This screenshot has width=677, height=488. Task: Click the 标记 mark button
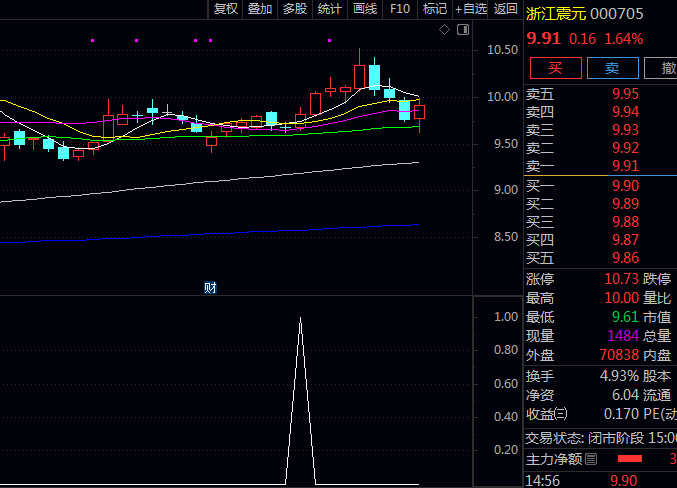[x=435, y=9]
